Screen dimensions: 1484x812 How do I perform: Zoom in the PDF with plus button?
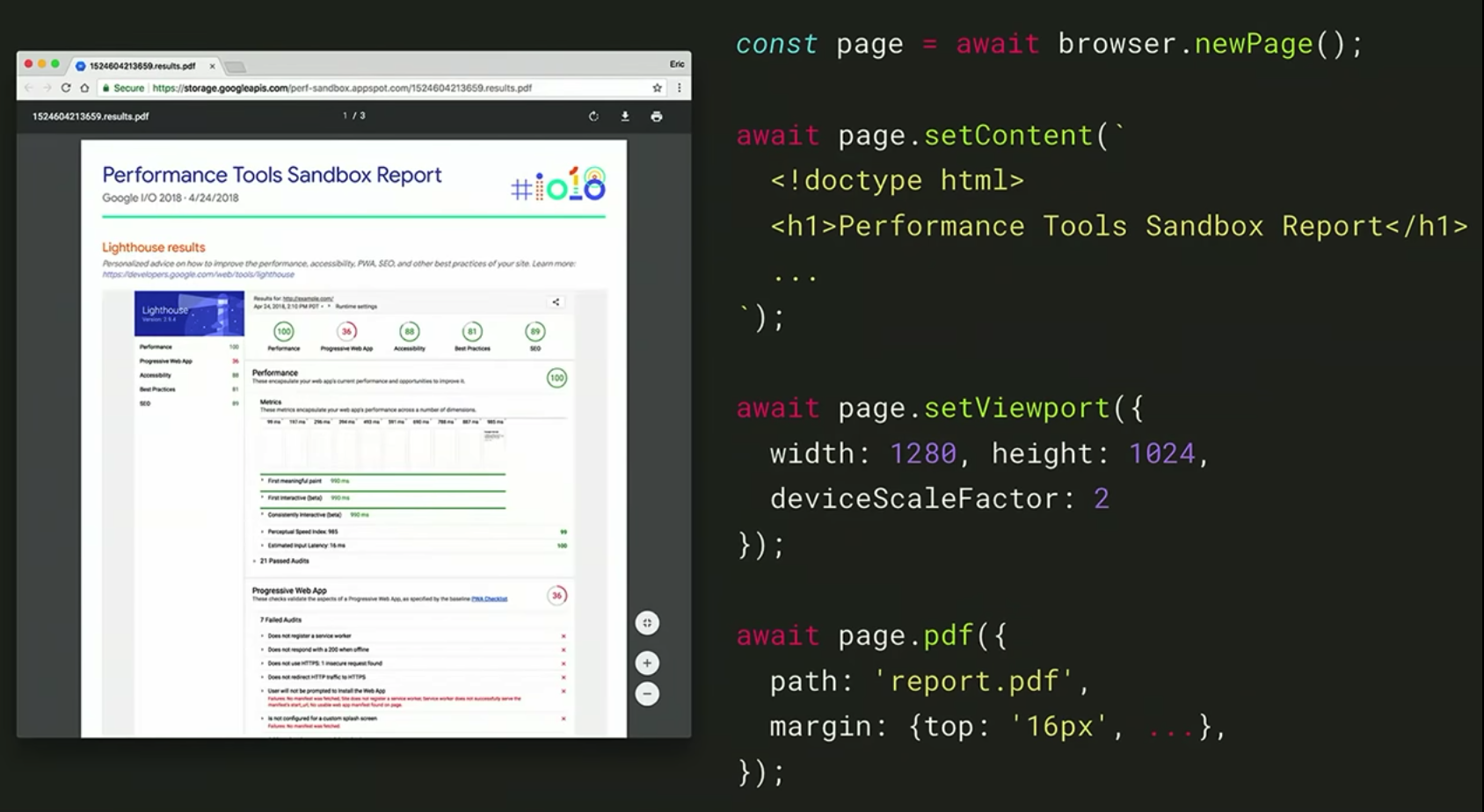click(x=647, y=663)
